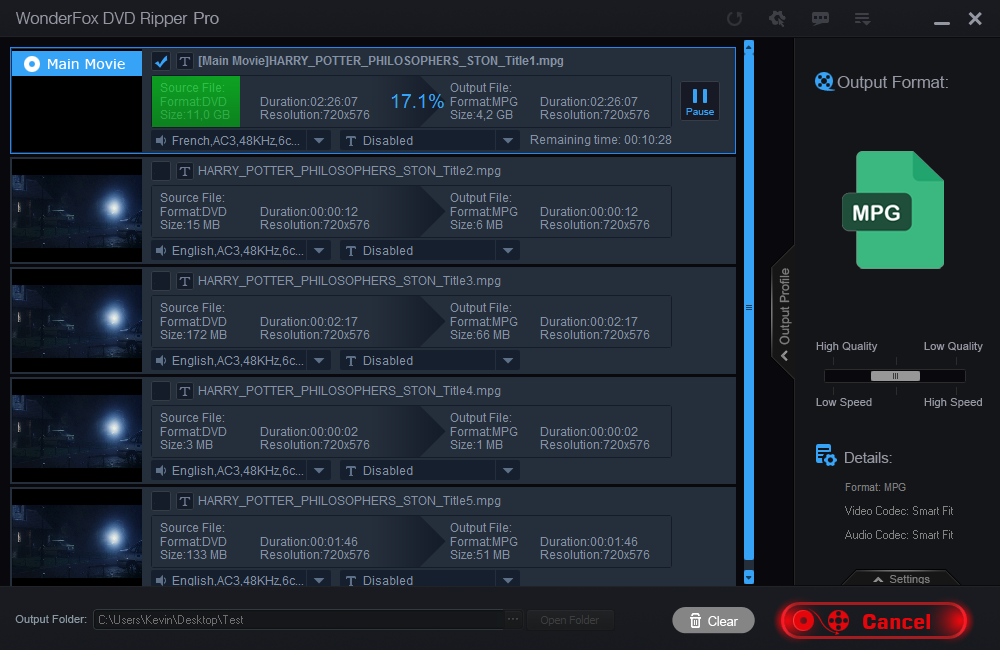Close the WonderFox DVD Ripper Pro window
This screenshot has width=1000, height=650.
[x=974, y=18]
